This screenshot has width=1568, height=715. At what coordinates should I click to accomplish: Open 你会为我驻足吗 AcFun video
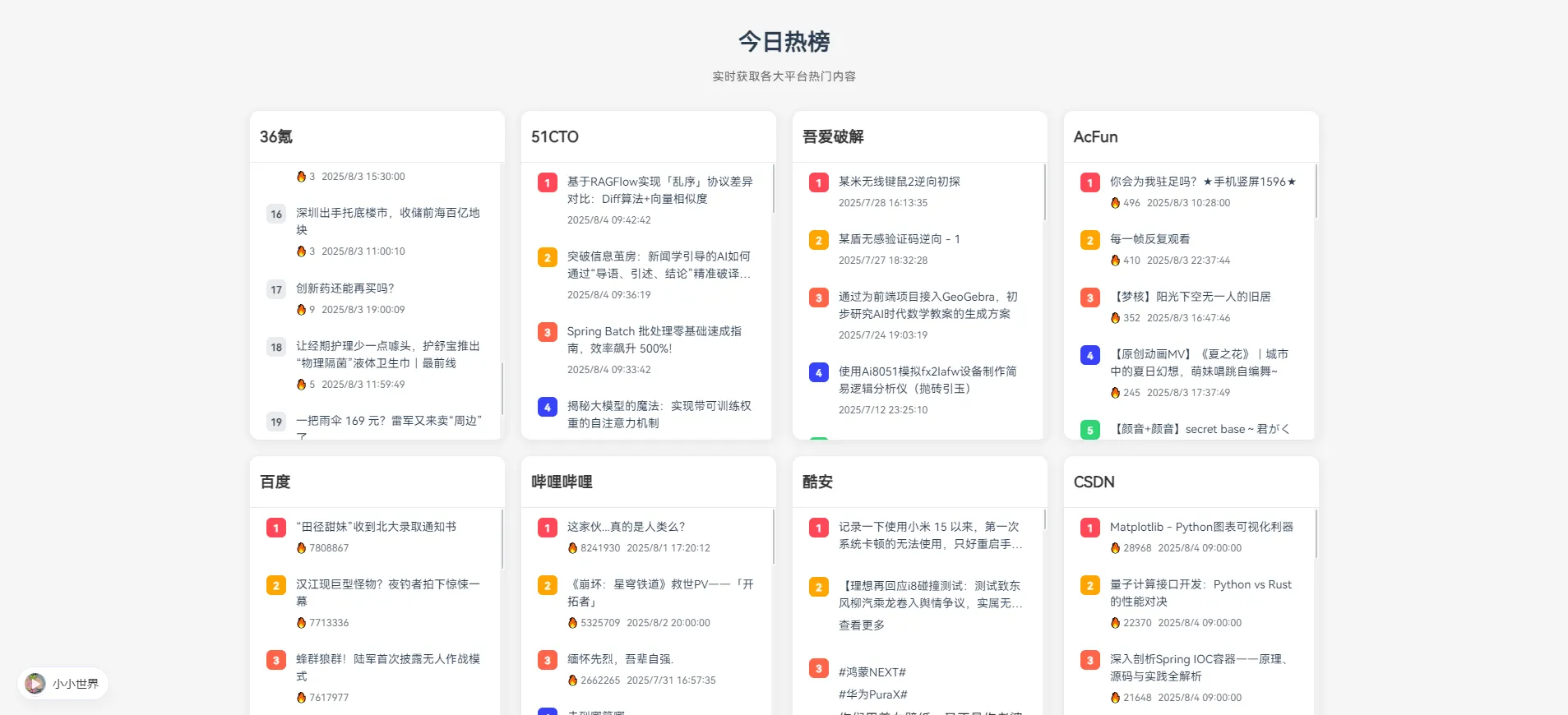1203,182
